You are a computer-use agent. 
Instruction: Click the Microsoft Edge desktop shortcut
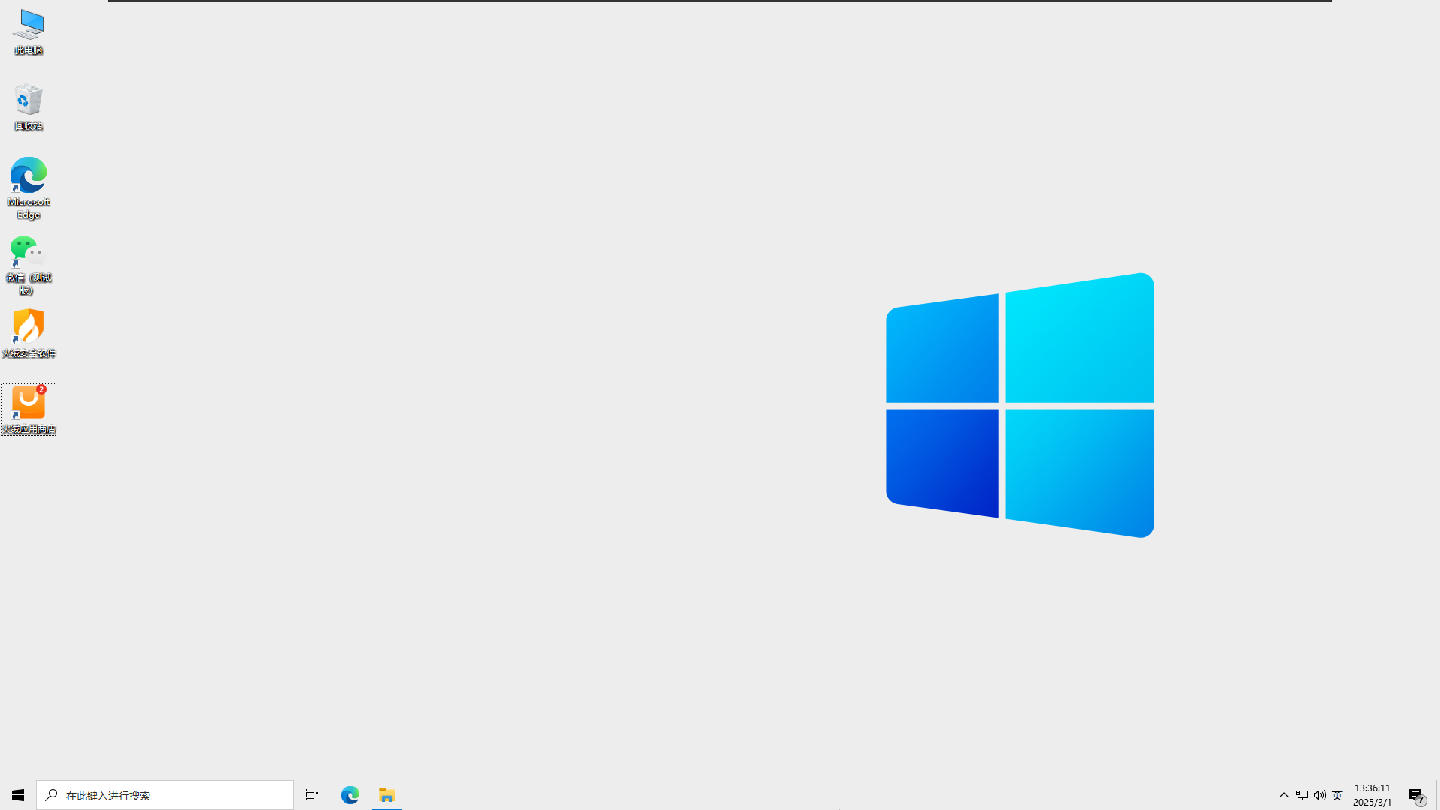pos(29,177)
